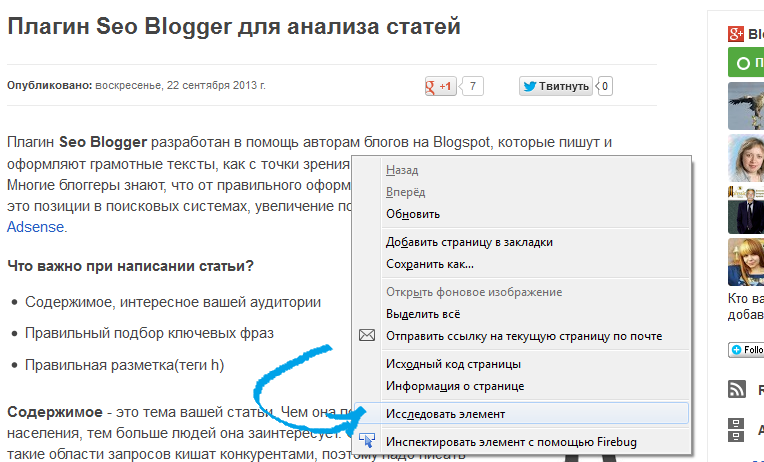
Task: Click the 'Опубликовано:' label
Action: 49,86
